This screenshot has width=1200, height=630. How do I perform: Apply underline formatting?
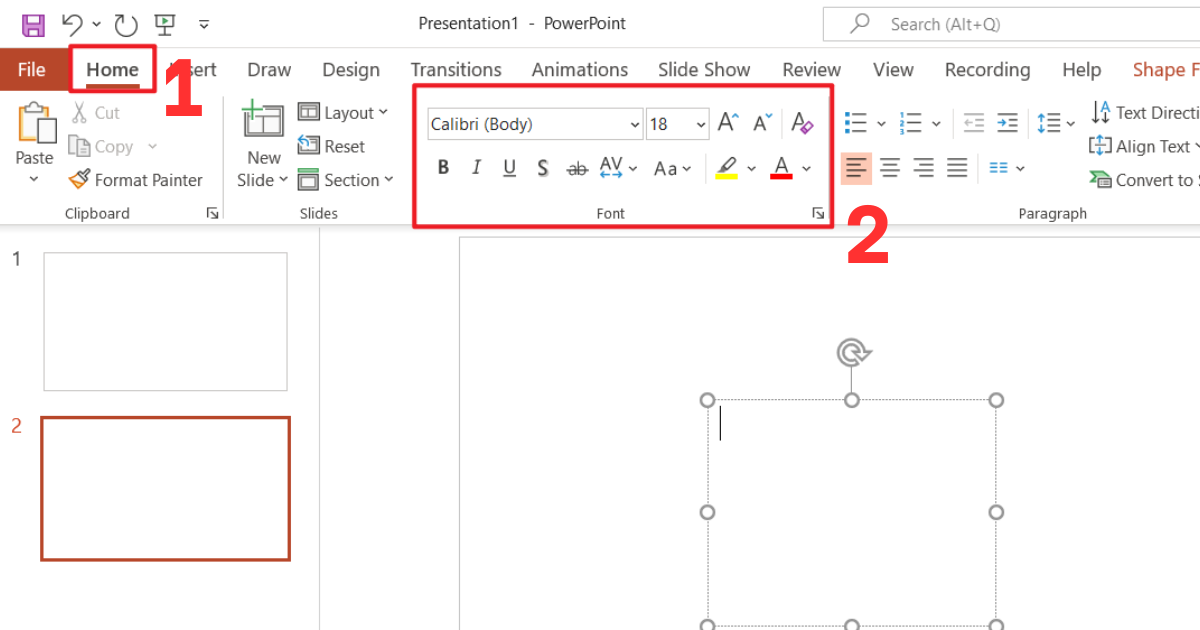pos(509,167)
